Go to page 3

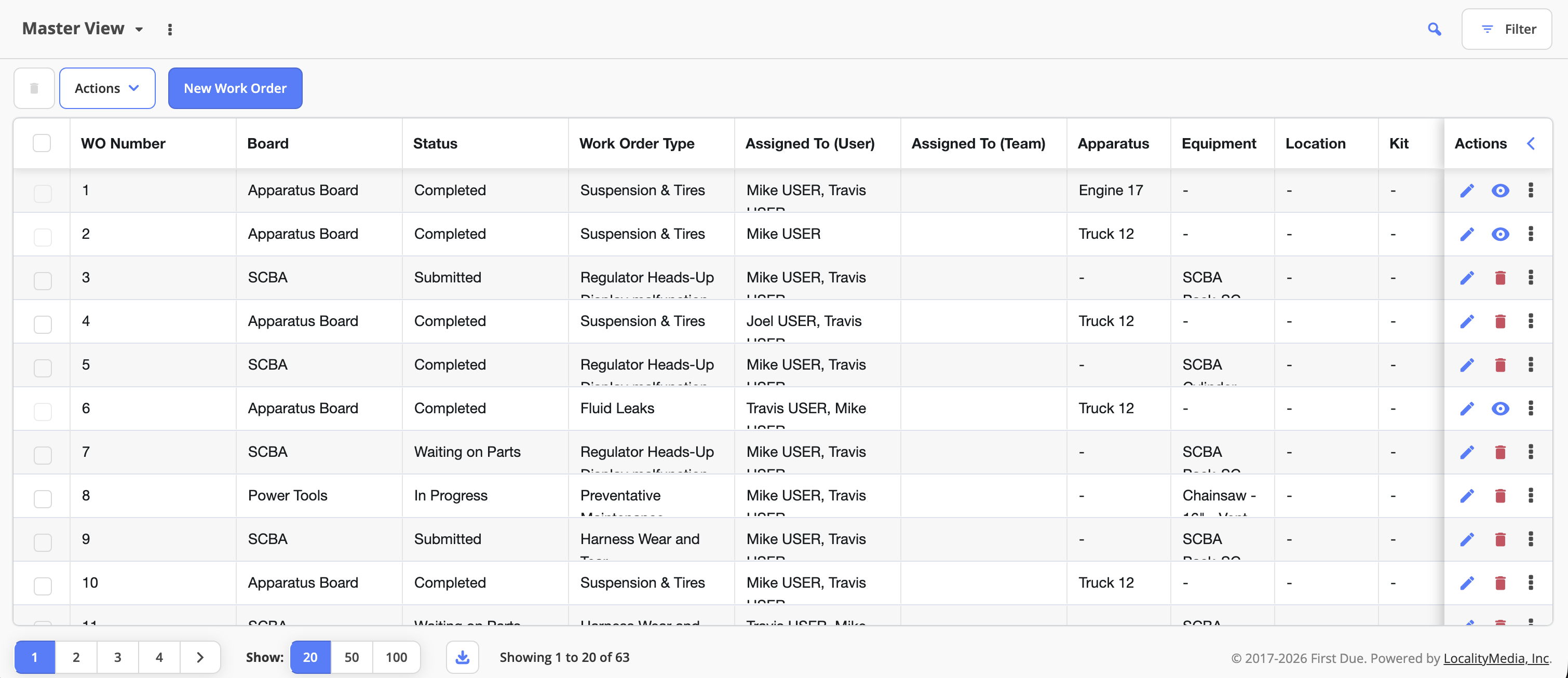(x=117, y=657)
